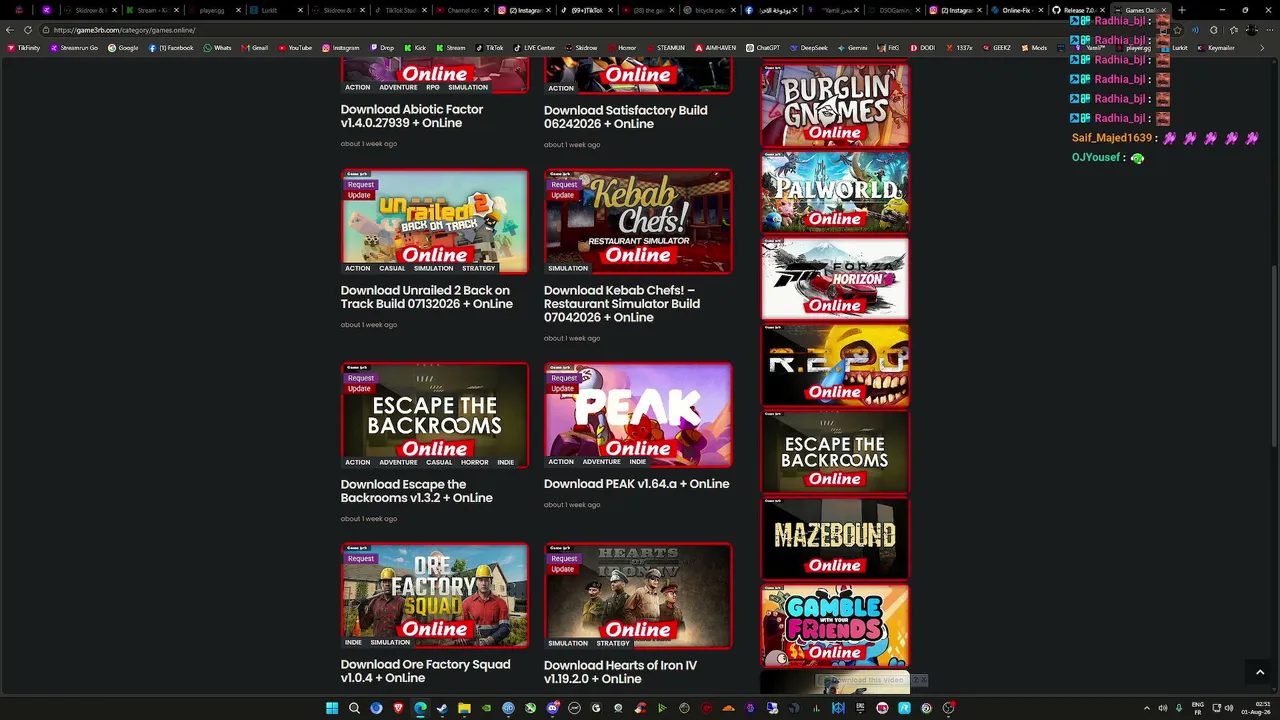The height and width of the screenshot is (720, 1280).
Task: Open the STEAMRUN bookmark
Action: [x=665, y=48]
